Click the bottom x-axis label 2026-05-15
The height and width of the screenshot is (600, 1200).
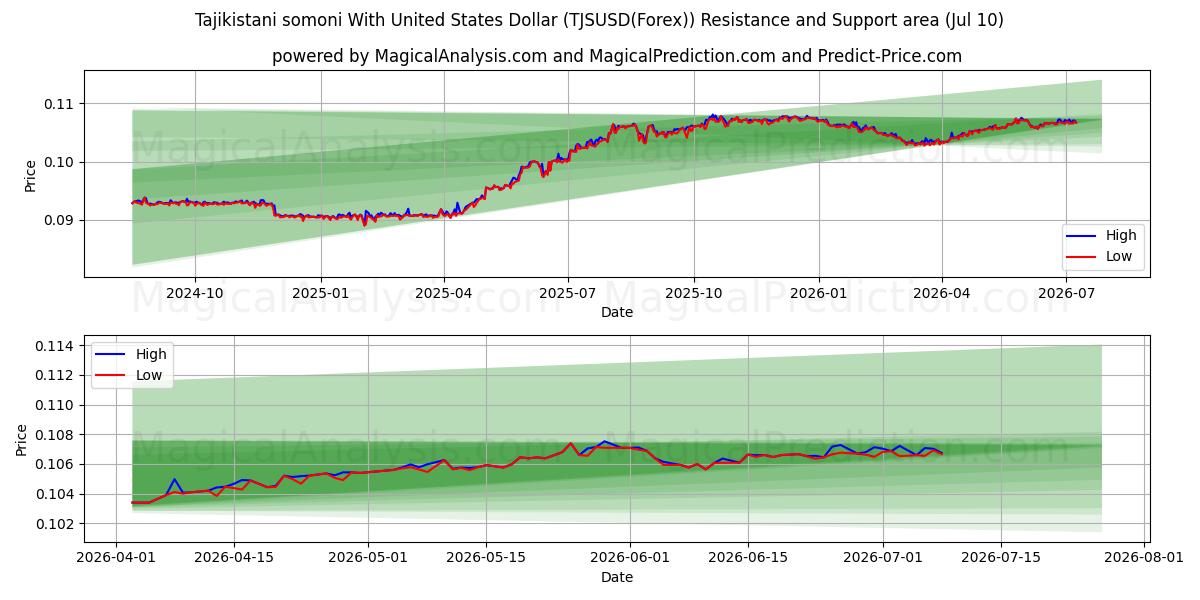(487, 559)
